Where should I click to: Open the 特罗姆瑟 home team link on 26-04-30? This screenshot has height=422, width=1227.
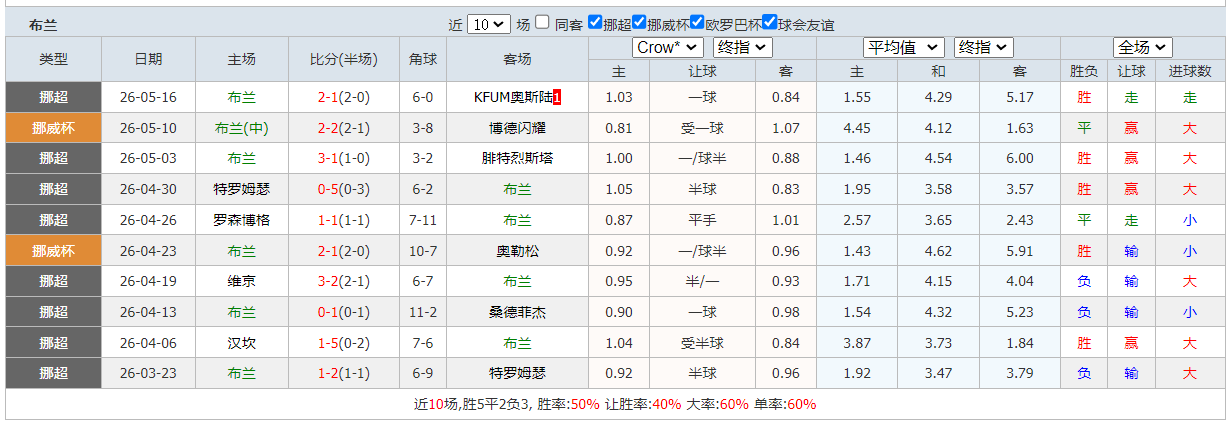tap(242, 189)
